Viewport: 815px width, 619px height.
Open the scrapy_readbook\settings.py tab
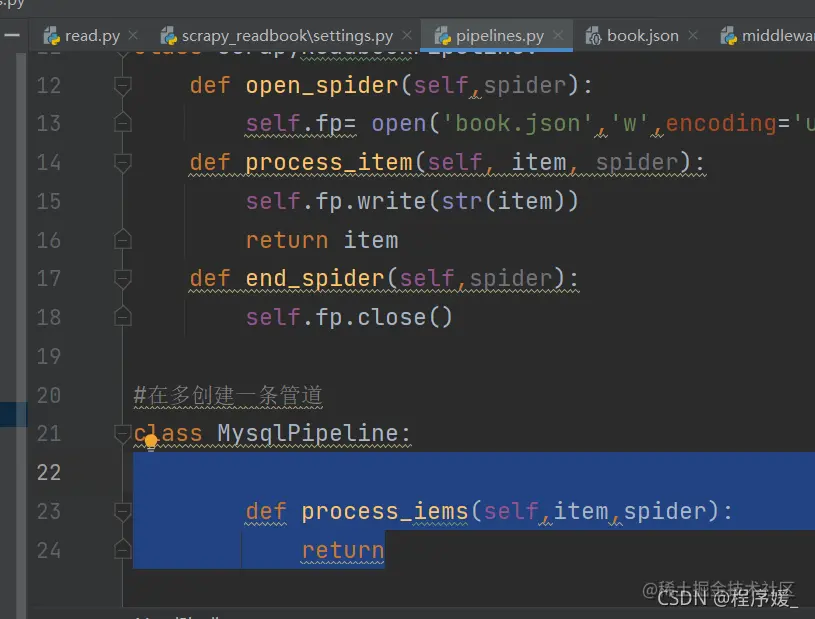tap(287, 36)
